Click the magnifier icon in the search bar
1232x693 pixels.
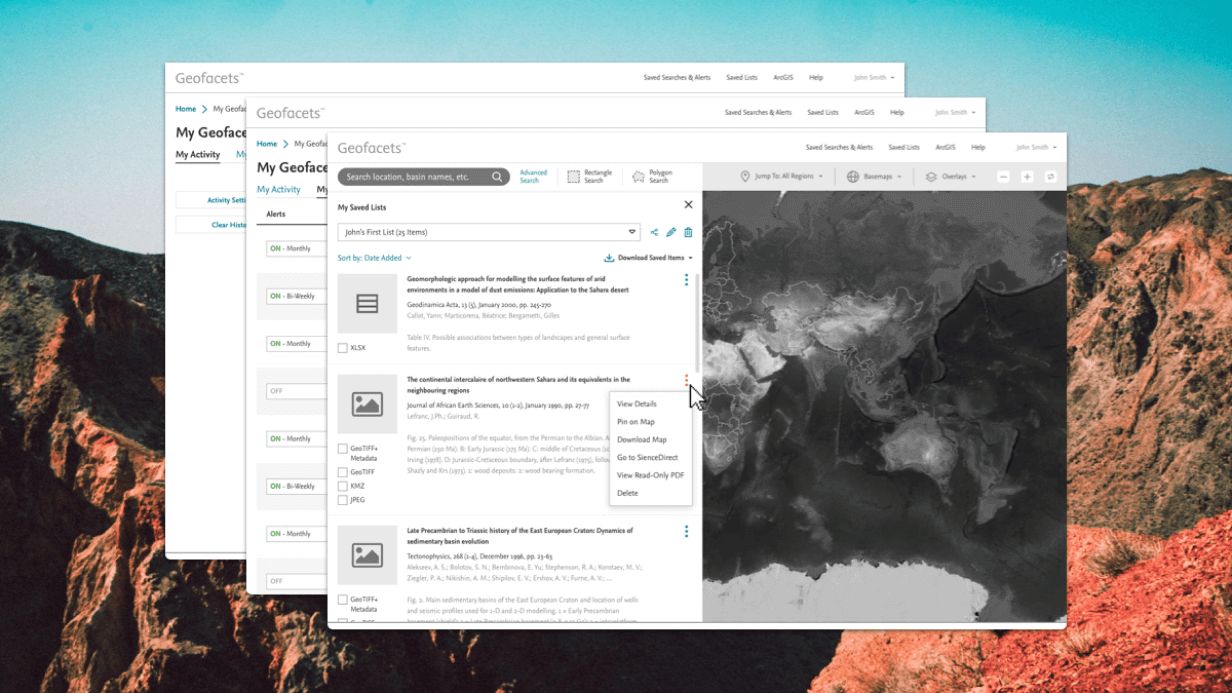(x=497, y=177)
